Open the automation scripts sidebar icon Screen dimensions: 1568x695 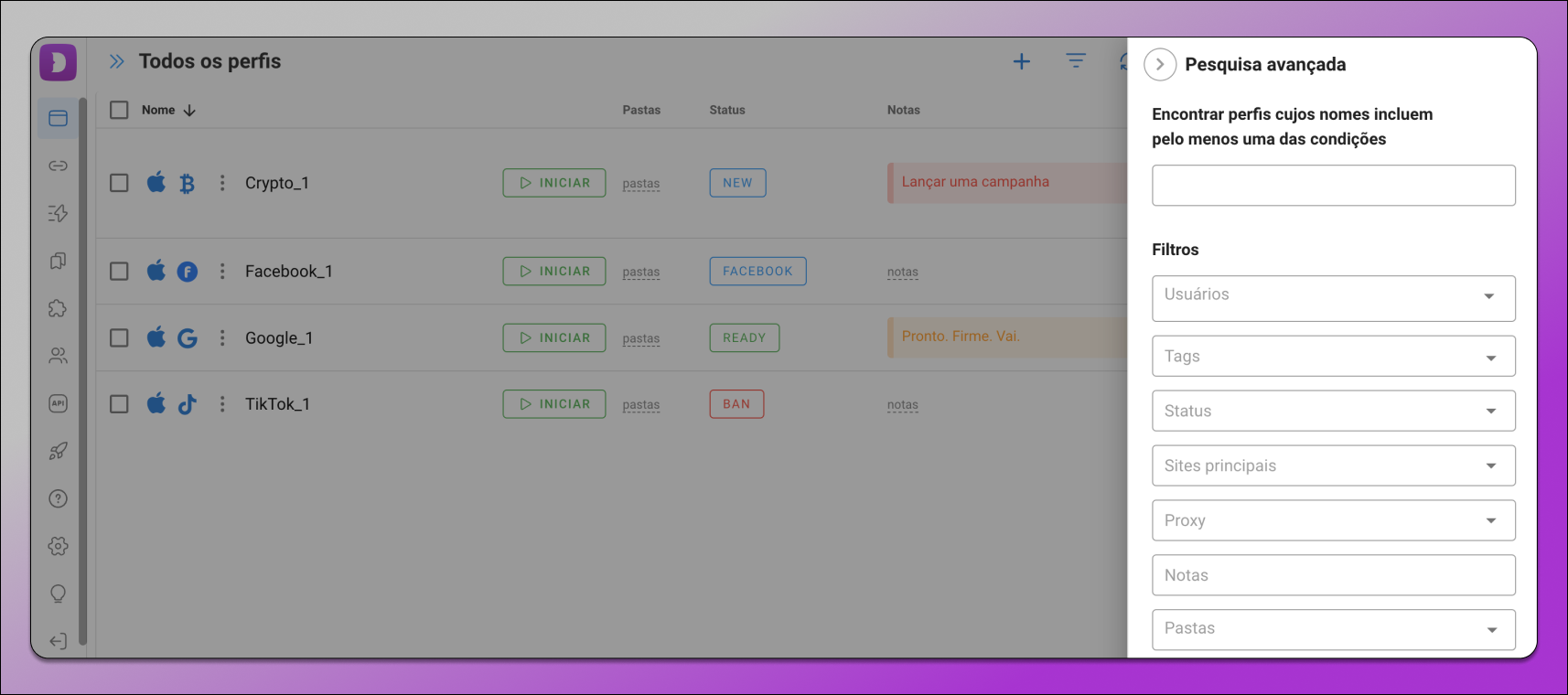(59, 213)
